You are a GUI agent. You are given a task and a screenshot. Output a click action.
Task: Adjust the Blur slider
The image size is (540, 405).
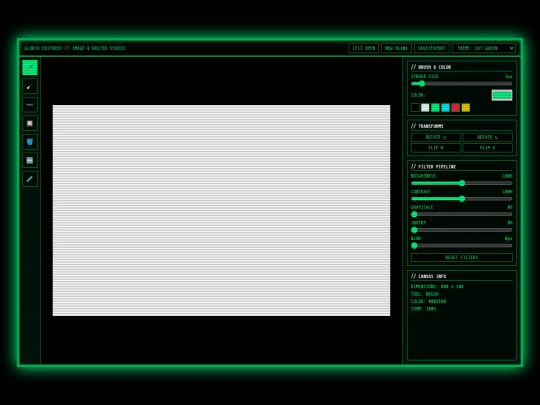(461, 246)
